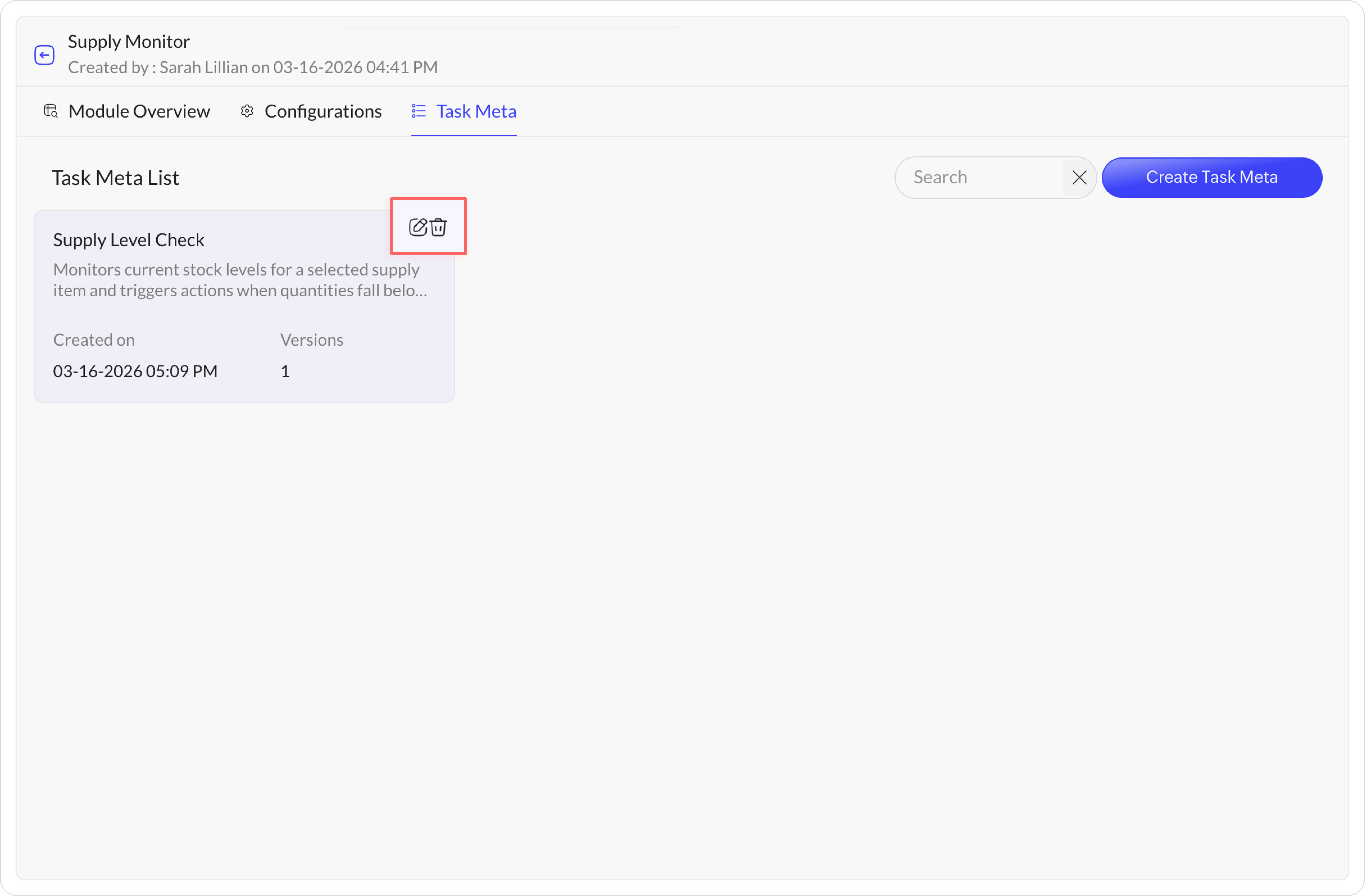Select the Task Meta tab label

(476, 111)
